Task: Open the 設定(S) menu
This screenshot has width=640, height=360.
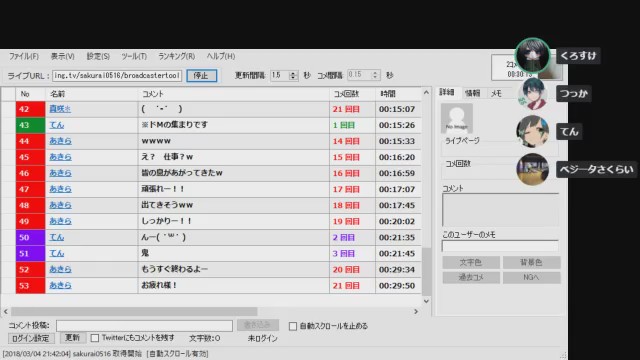Action: pyautogui.click(x=98, y=56)
